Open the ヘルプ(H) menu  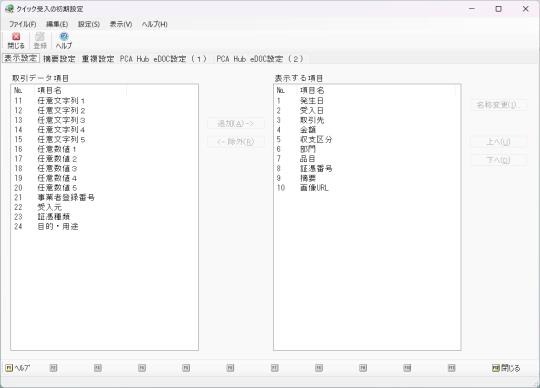155,24
